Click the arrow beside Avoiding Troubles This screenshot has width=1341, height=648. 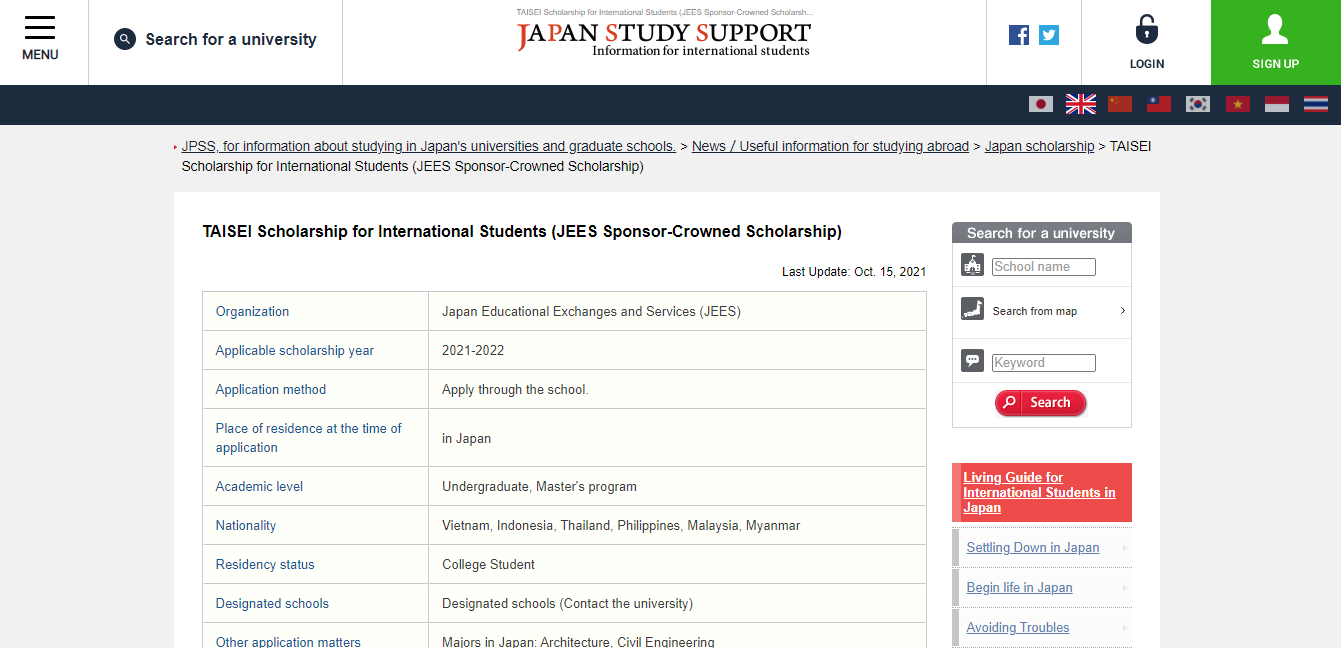tap(1125, 628)
